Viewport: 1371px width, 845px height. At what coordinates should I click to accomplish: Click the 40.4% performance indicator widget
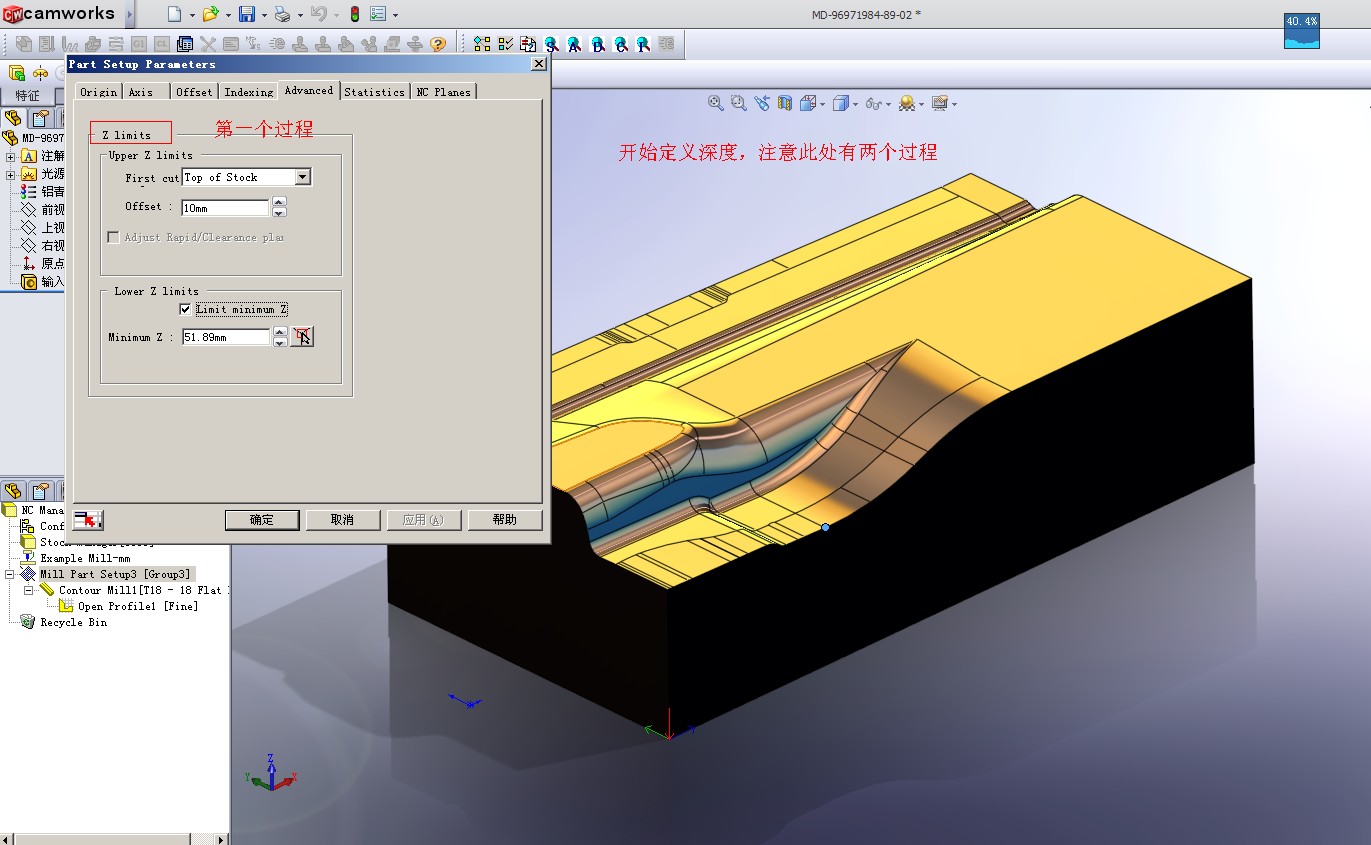click(x=1302, y=30)
